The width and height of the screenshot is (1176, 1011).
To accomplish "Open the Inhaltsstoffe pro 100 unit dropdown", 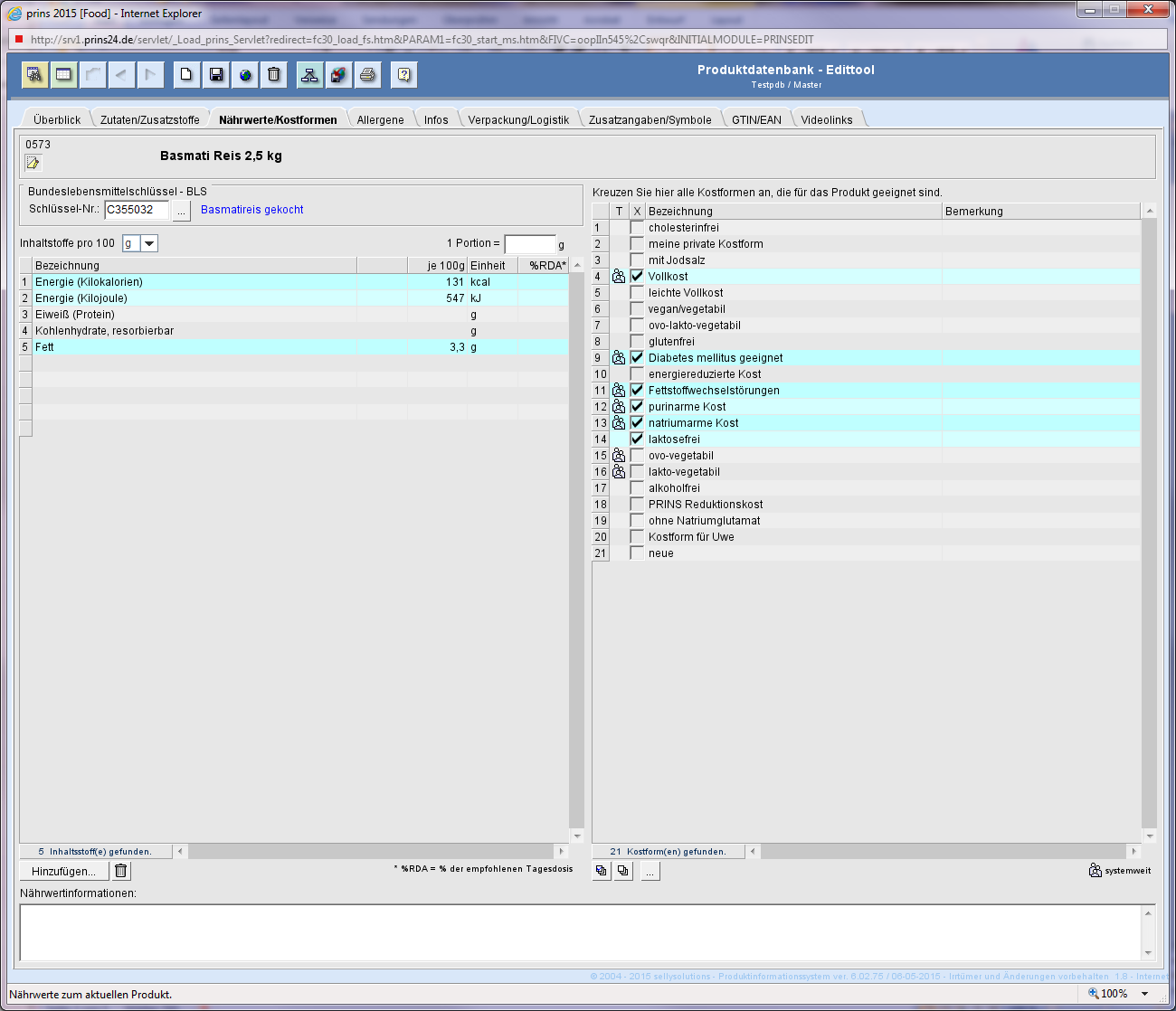I will (x=149, y=243).
